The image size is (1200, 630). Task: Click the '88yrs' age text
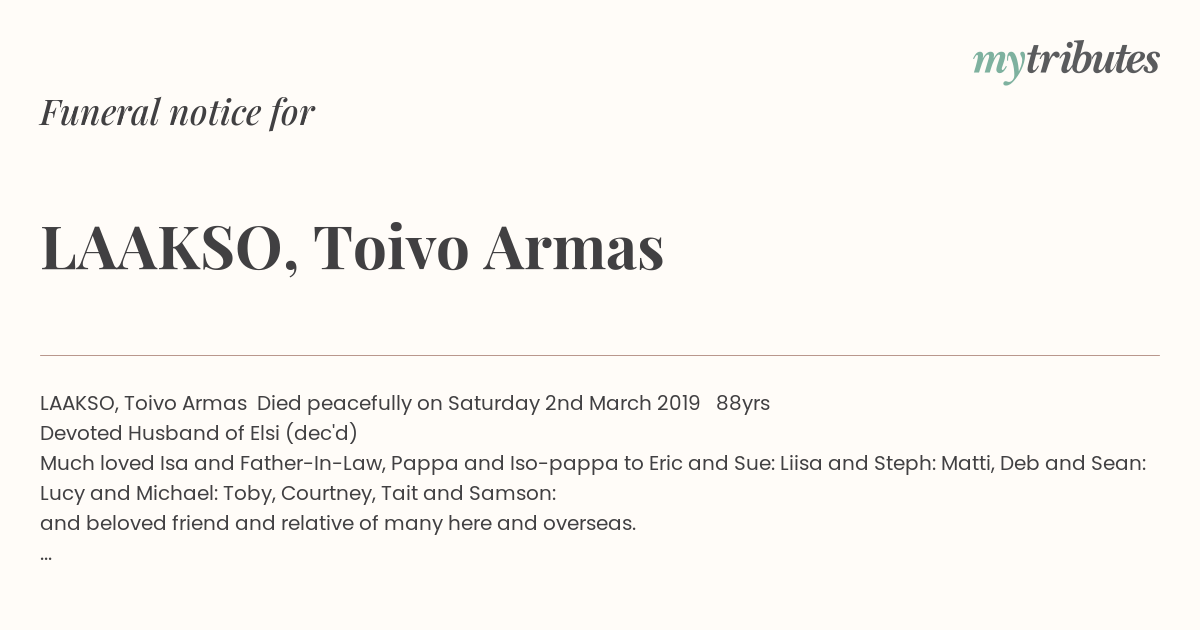tap(743, 403)
